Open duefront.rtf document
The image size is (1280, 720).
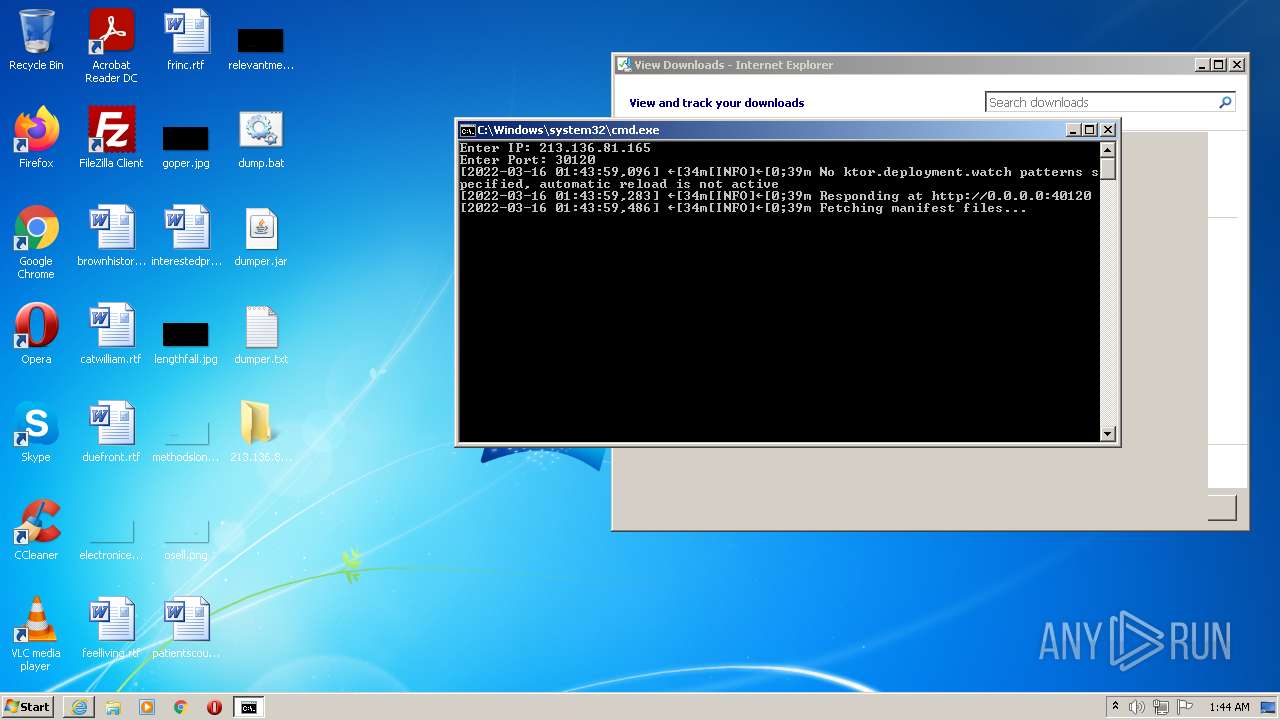[111, 432]
